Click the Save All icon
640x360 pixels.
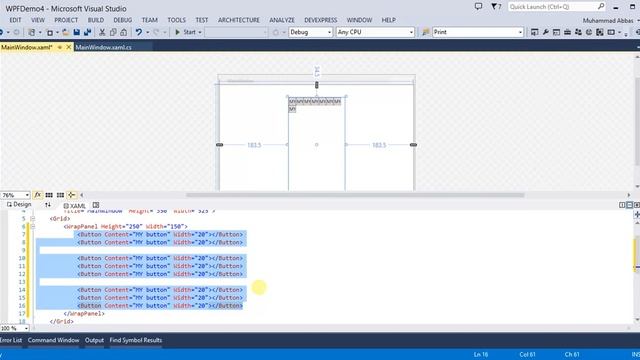(x=87, y=32)
